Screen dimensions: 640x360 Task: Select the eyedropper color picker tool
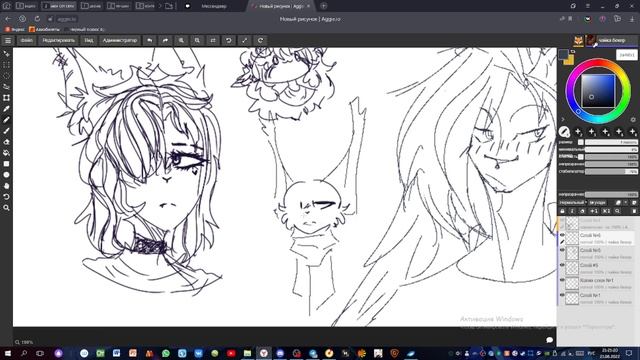6,109
